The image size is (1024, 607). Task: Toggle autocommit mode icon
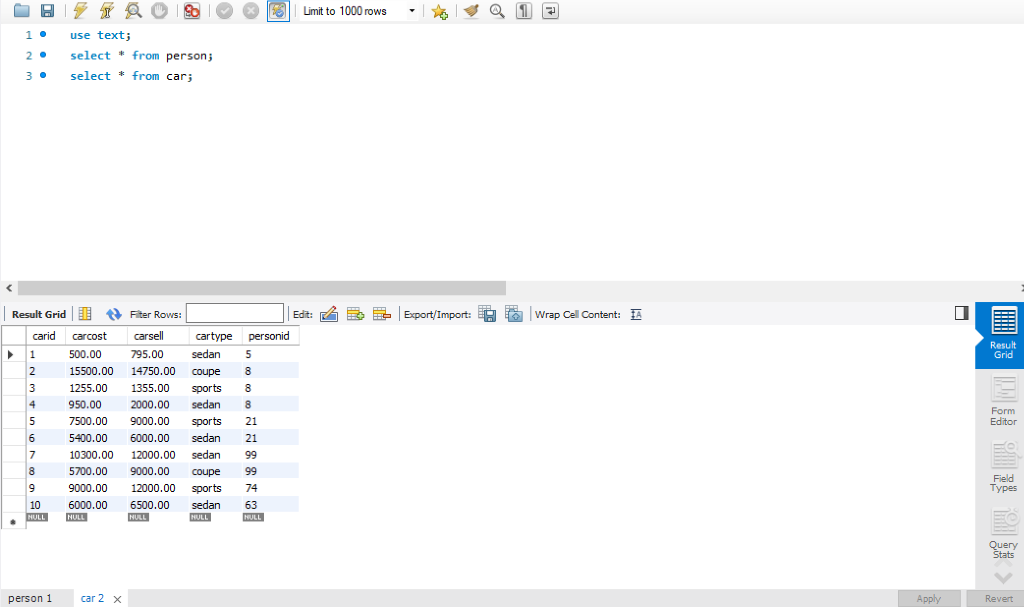[278, 10]
